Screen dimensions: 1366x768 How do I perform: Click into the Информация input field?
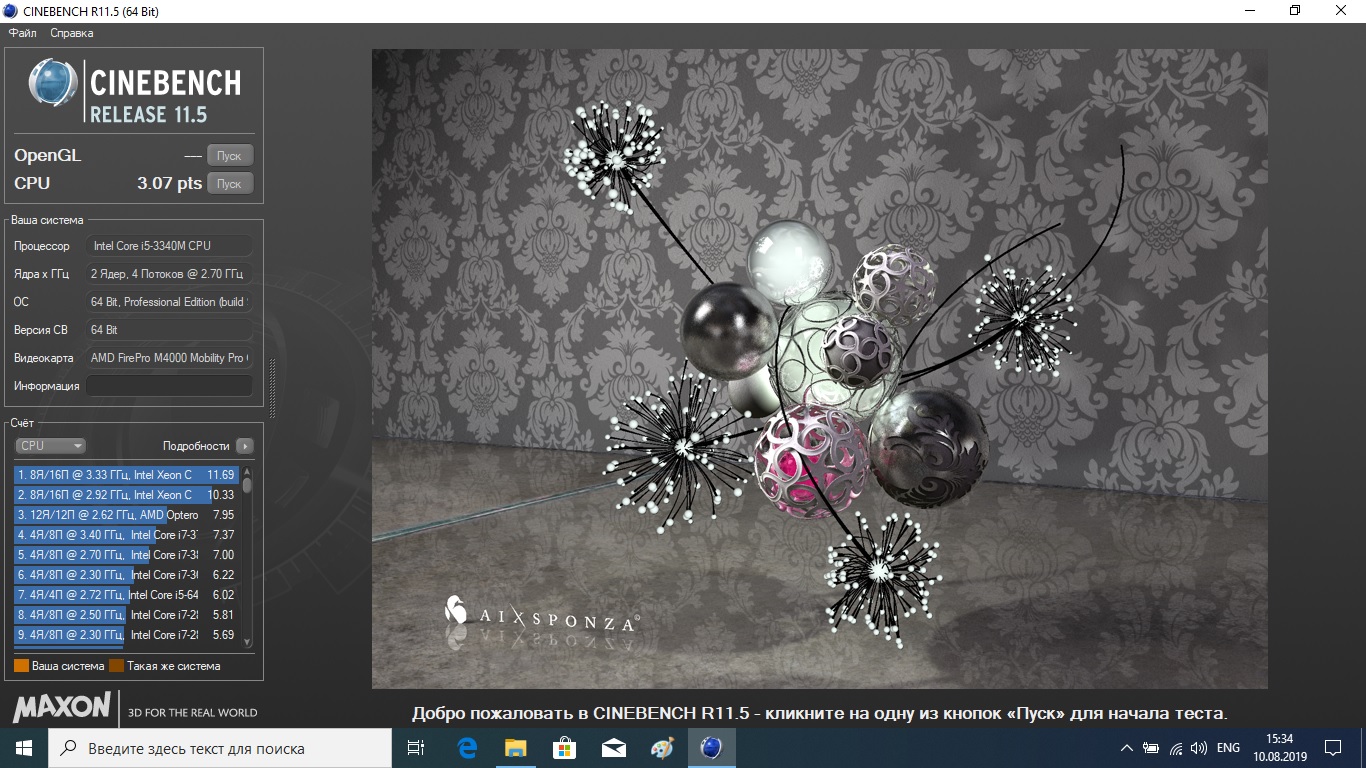point(169,386)
